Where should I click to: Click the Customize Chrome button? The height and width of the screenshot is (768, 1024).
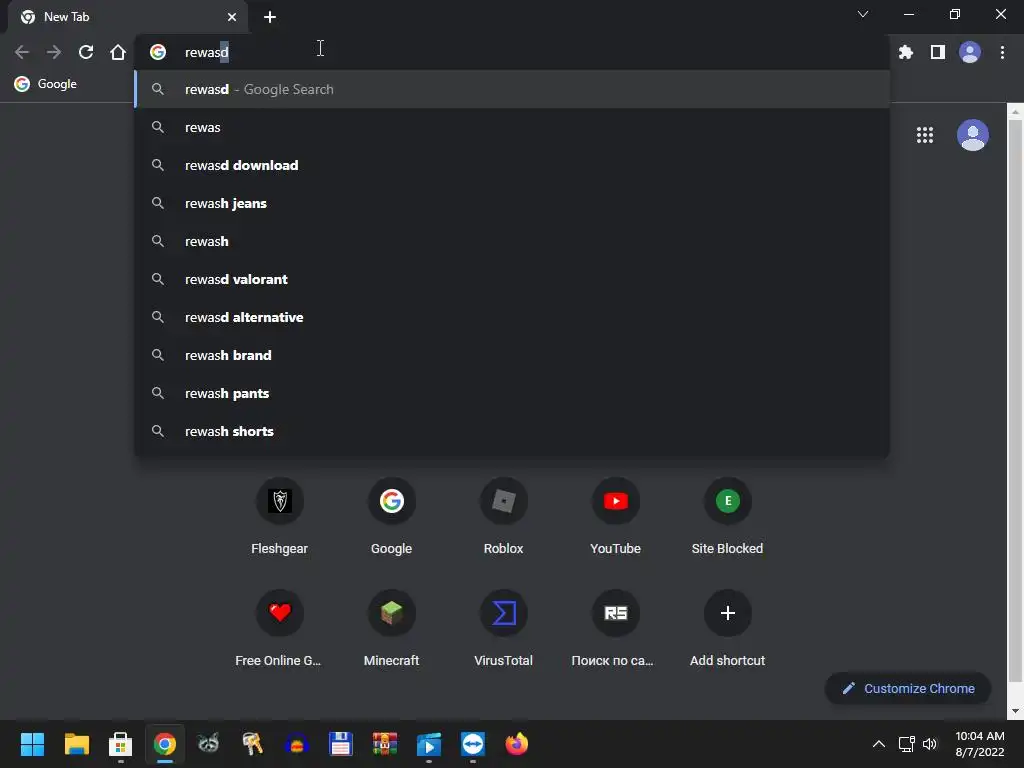tap(908, 688)
